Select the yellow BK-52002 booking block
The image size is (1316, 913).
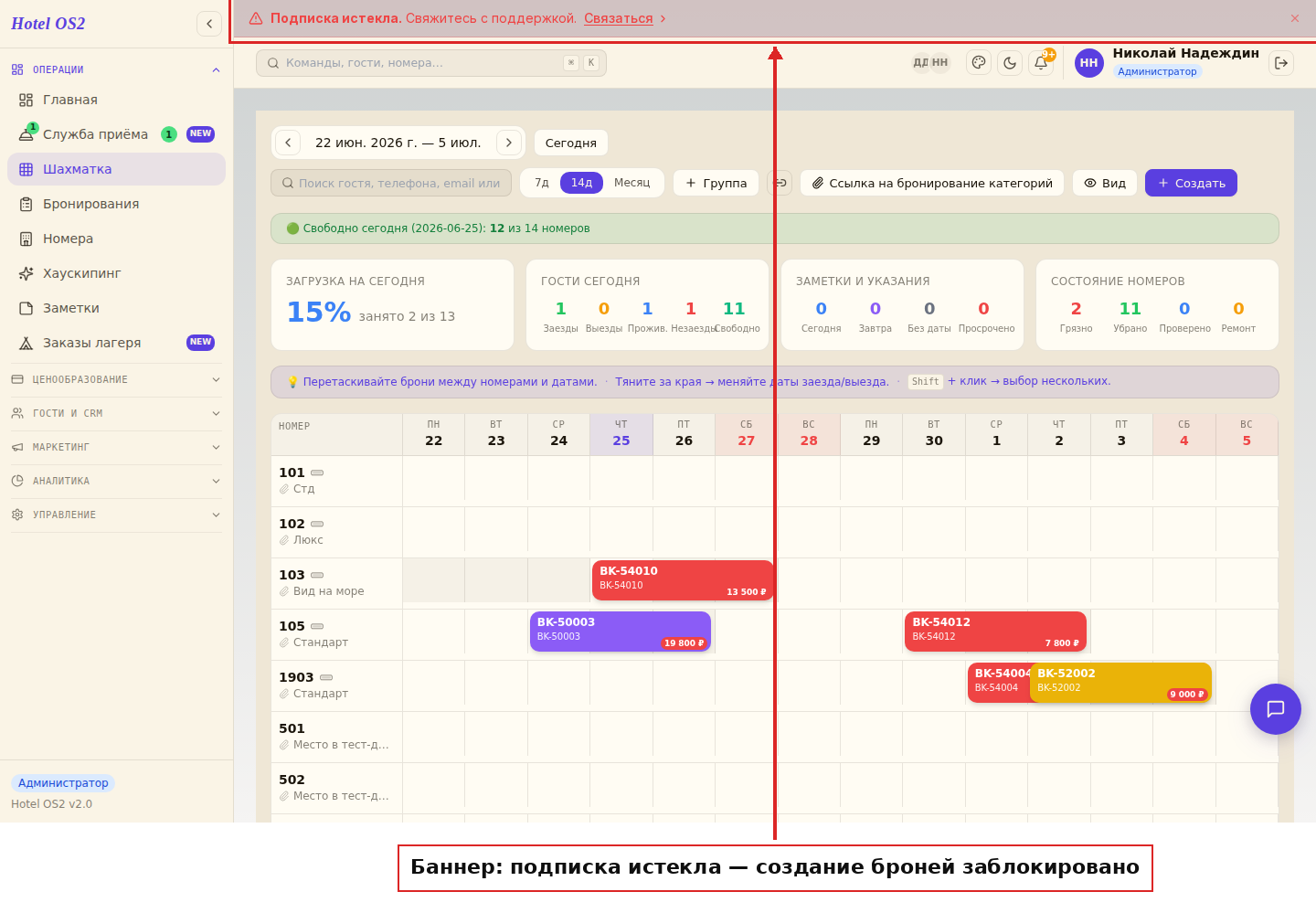tap(1120, 683)
